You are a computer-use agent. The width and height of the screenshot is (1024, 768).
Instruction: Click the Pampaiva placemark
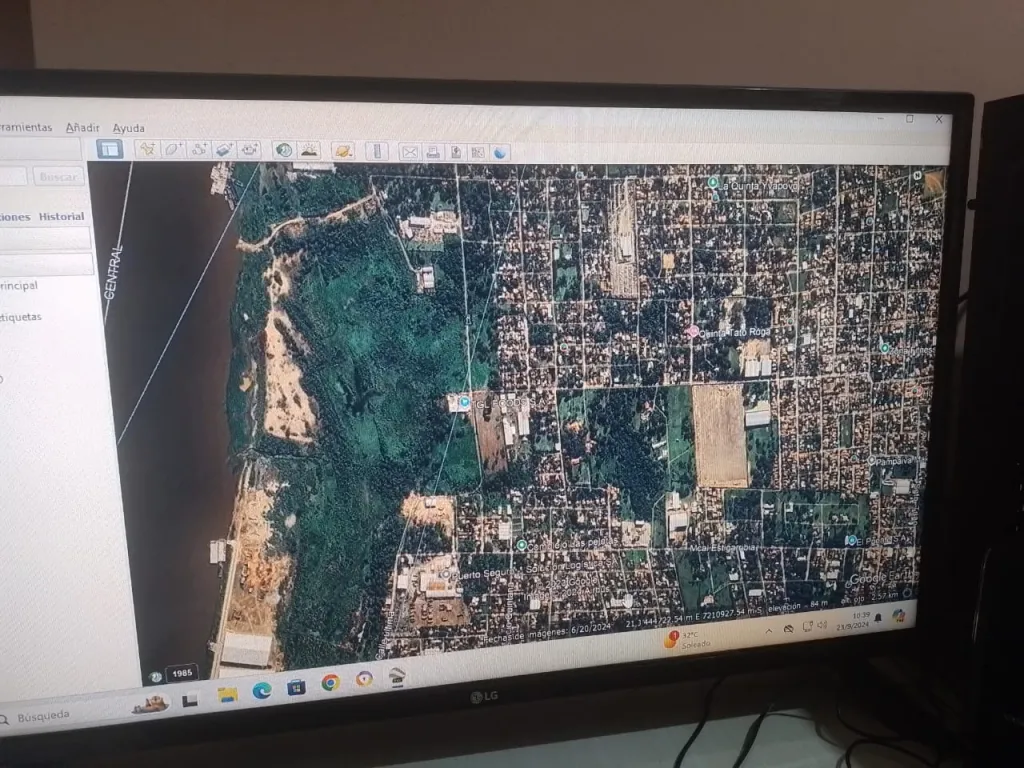871,460
